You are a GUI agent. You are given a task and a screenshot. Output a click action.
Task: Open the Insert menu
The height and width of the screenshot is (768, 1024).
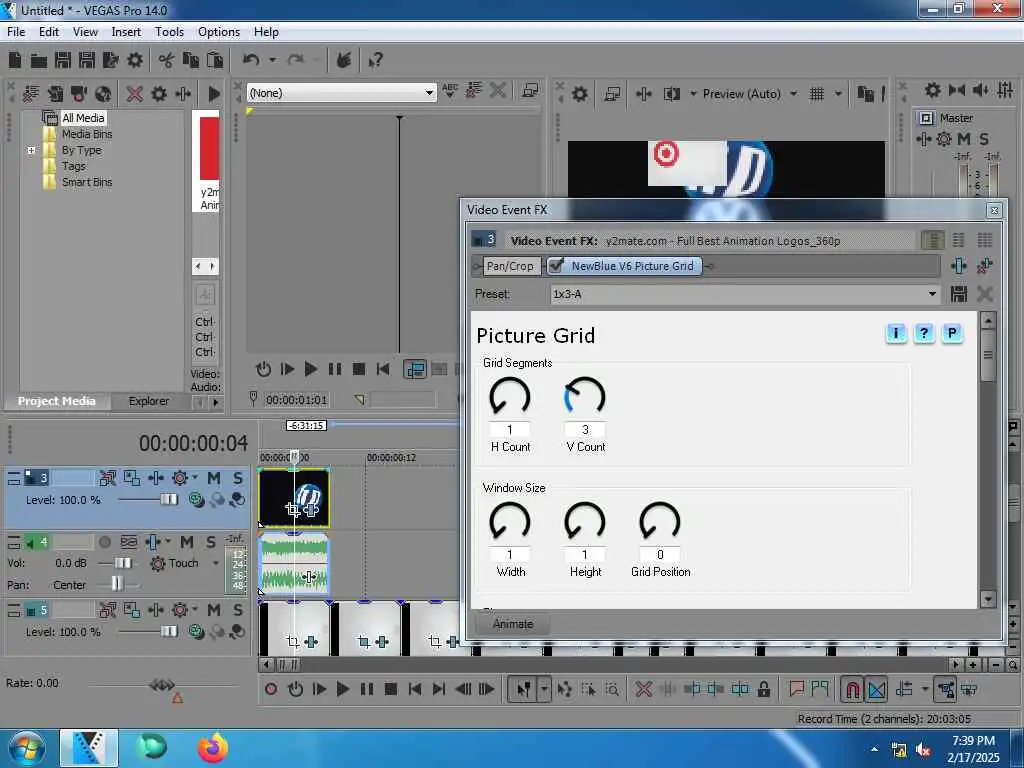[126, 32]
